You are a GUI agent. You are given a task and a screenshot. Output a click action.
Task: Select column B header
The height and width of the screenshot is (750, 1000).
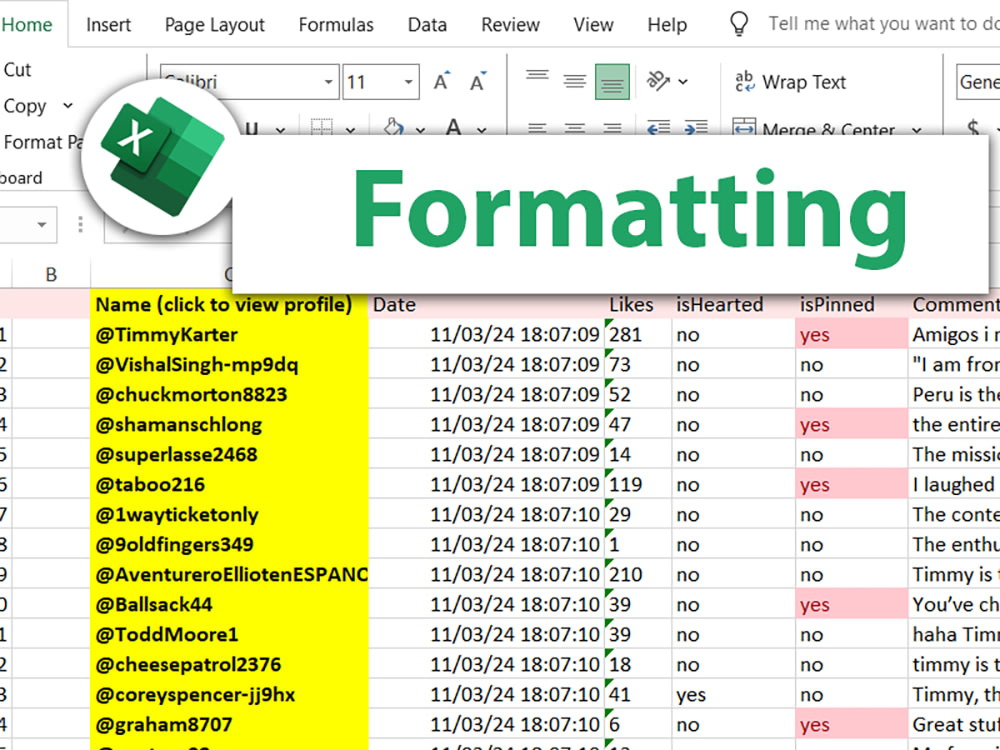coord(51,274)
